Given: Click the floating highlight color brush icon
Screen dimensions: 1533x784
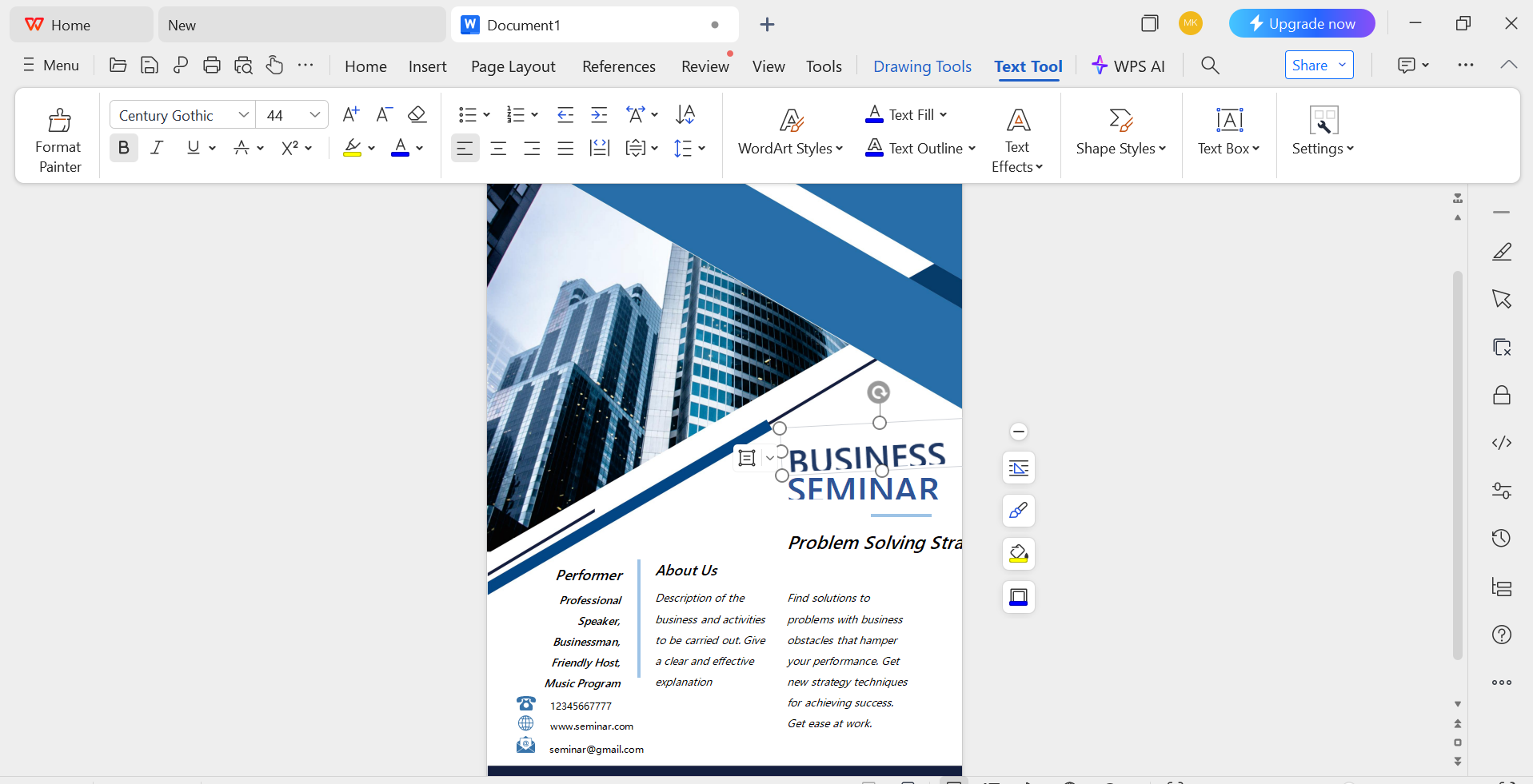Looking at the screenshot, I should click(x=1017, y=553).
